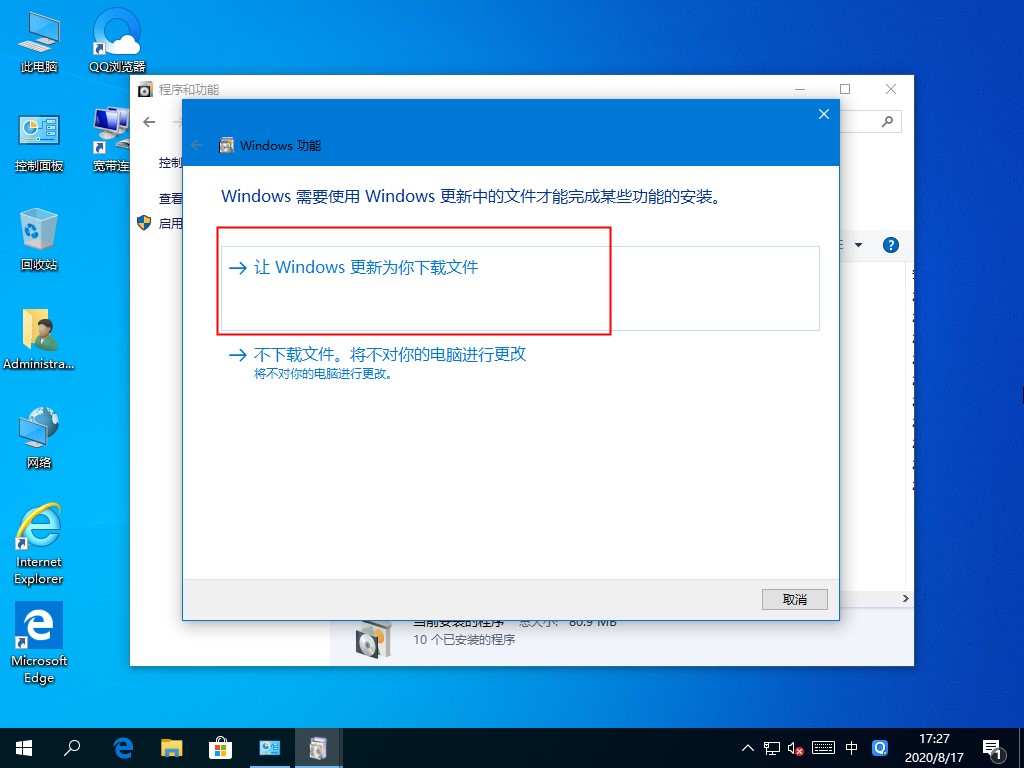Switch input language via the 中 indicator
Image resolution: width=1024 pixels, height=768 pixels.
(x=852, y=748)
